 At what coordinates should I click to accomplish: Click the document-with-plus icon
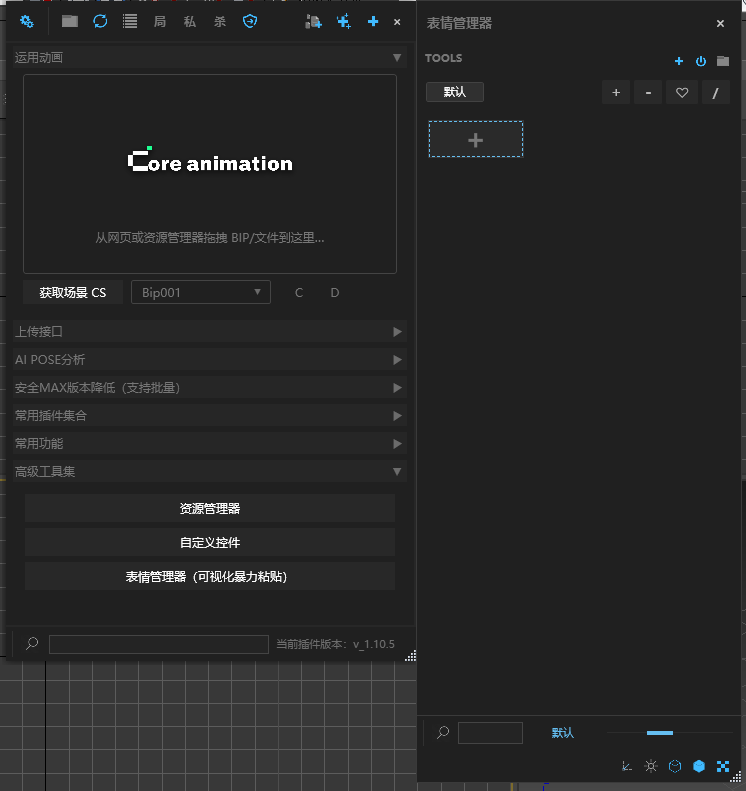[x=313, y=22]
